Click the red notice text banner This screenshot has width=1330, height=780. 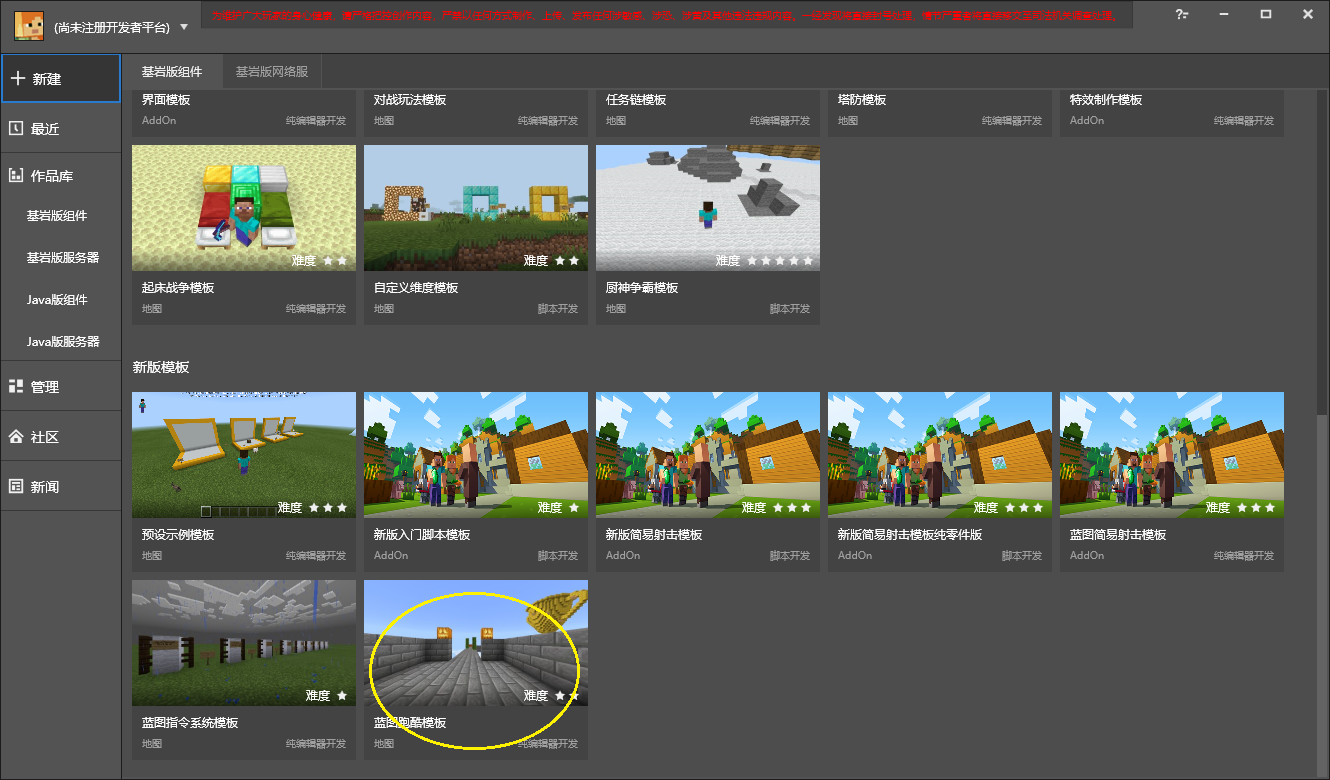pyautogui.click(x=668, y=16)
